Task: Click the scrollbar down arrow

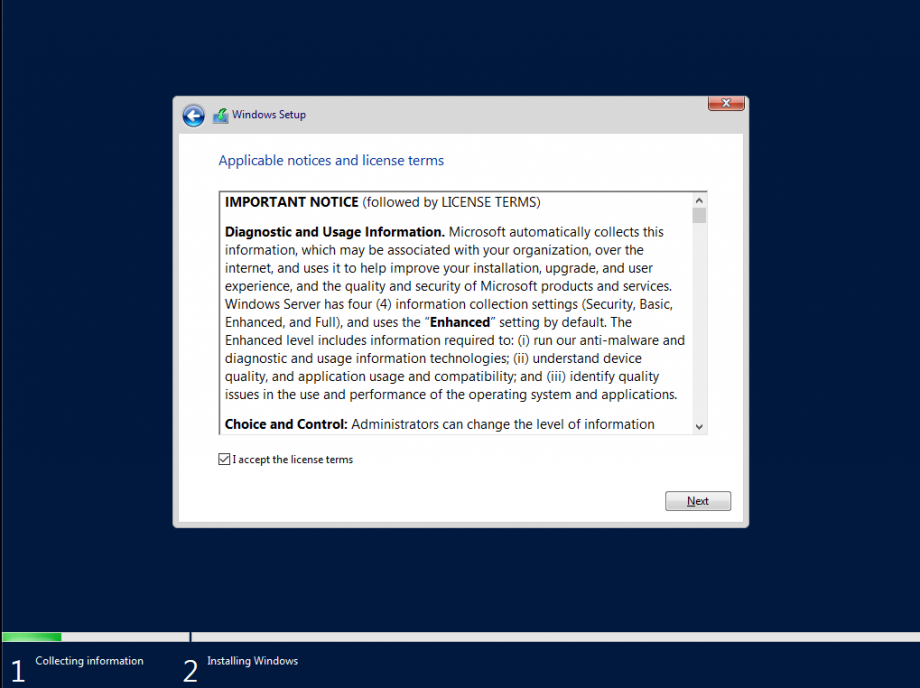Action: coord(699,424)
